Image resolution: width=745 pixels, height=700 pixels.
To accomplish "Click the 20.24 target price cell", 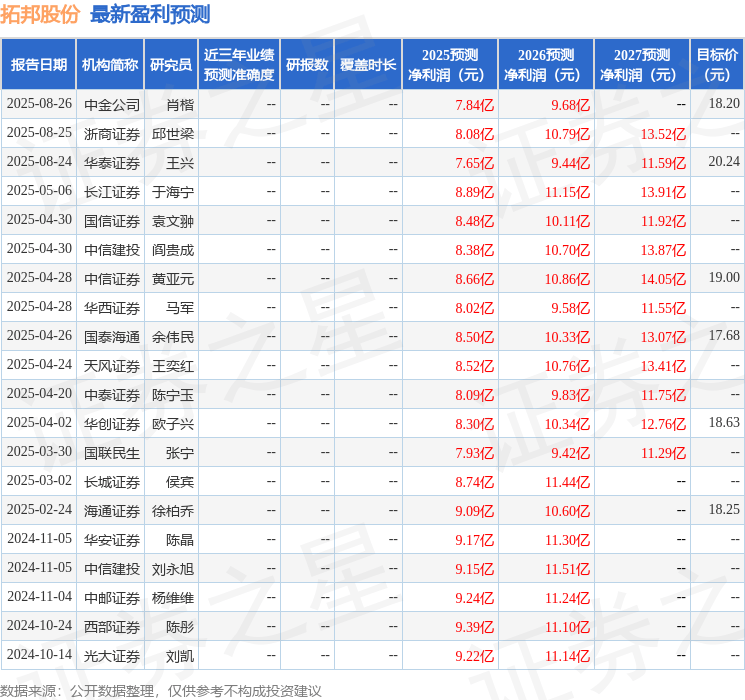I will point(723,162).
